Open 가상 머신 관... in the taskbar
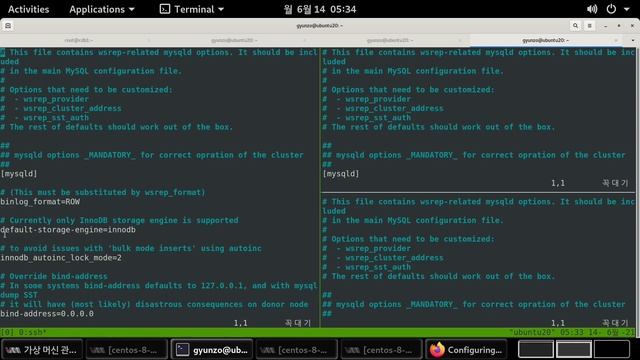 [42, 350]
